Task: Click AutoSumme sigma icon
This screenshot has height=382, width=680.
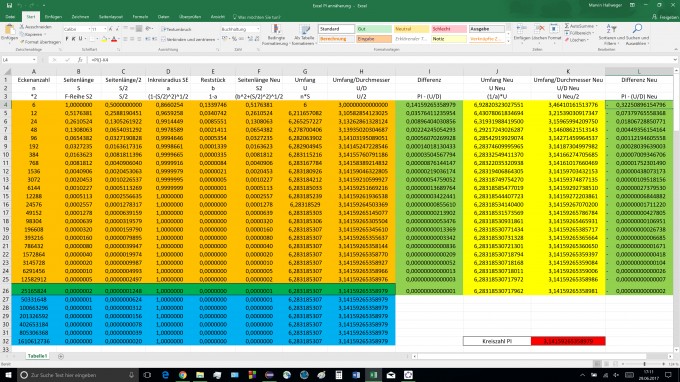Action: (x=567, y=26)
